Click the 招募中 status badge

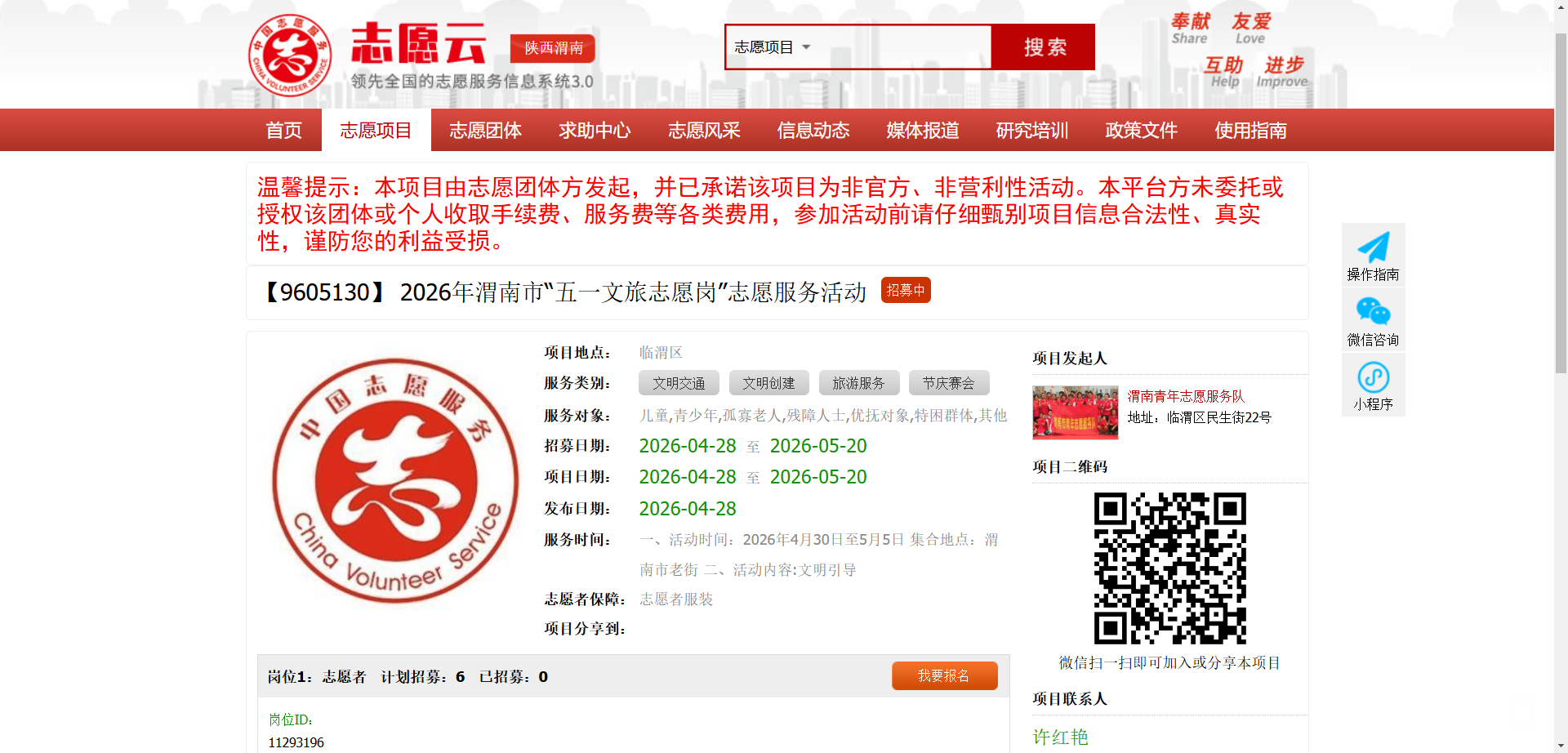point(906,290)
